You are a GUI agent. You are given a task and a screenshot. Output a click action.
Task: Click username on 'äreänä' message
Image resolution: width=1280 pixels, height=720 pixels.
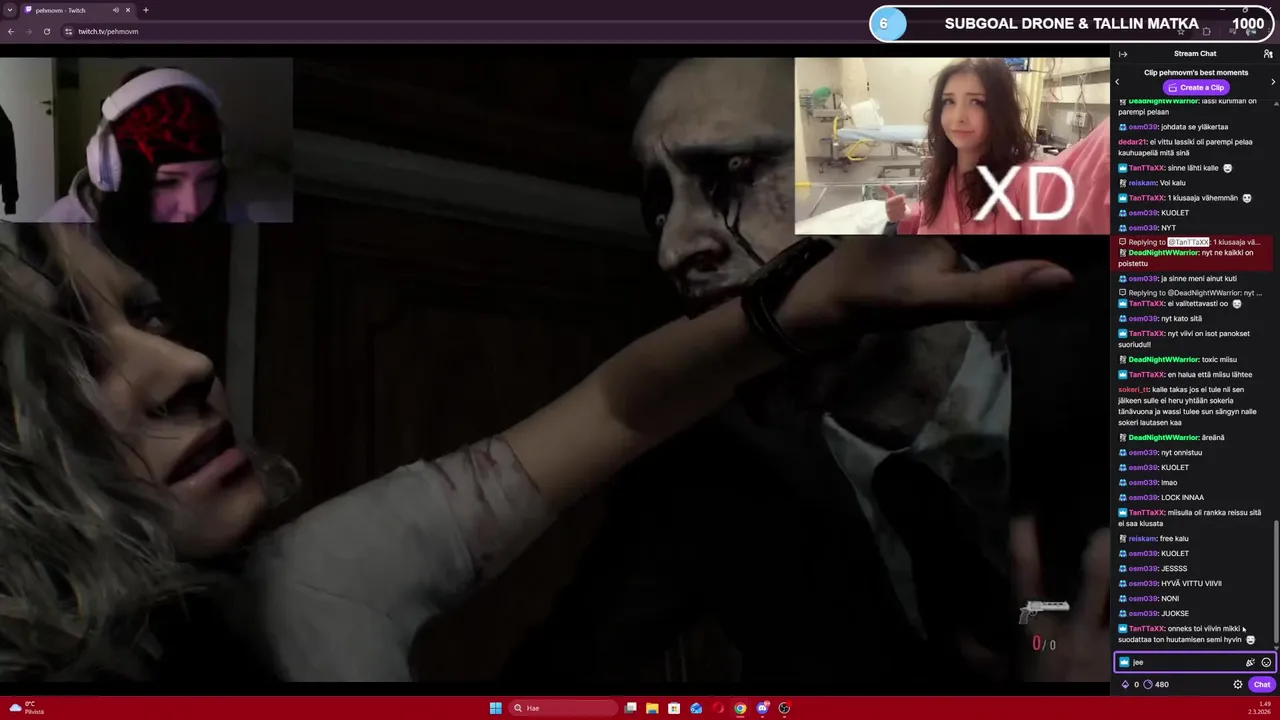coord(1163,437)
